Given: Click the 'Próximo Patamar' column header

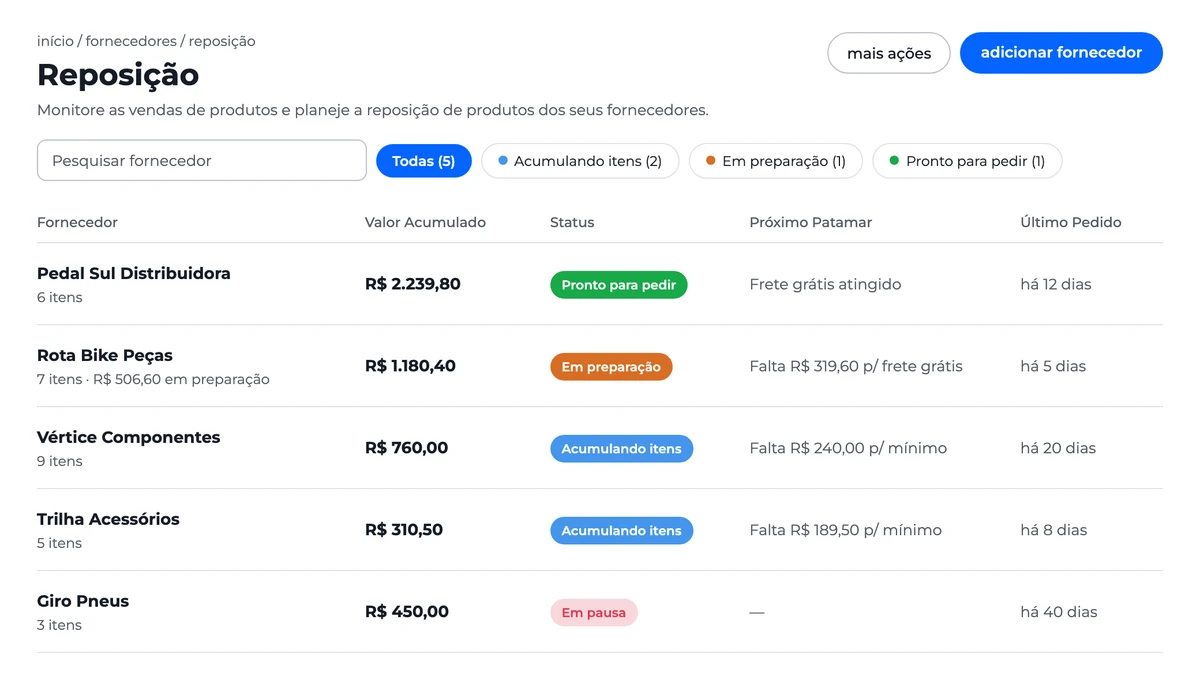Looking at the screenshot, I should pyautogui.click(x=810, y=222).
